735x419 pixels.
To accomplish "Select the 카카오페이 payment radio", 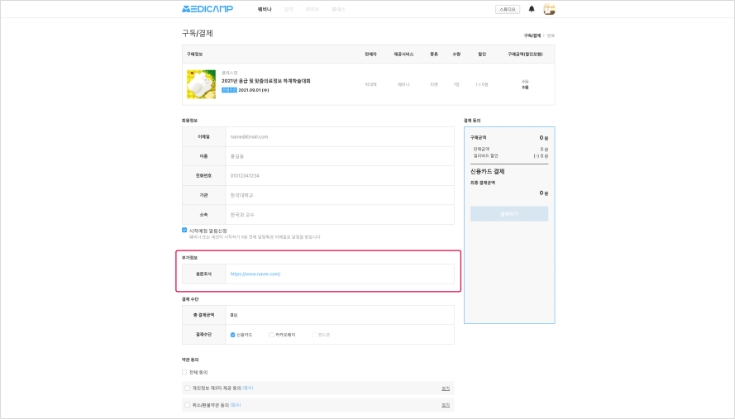I will pos(271,335).
